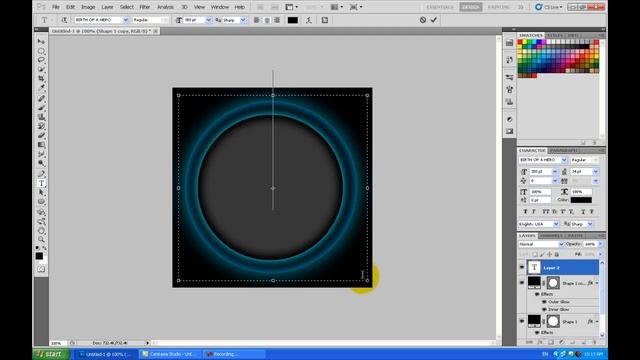Viewport: 640px width, 360px height.
Task: Switch to the Styles tab
Action: pyautogui.click(x=555, y=36)
